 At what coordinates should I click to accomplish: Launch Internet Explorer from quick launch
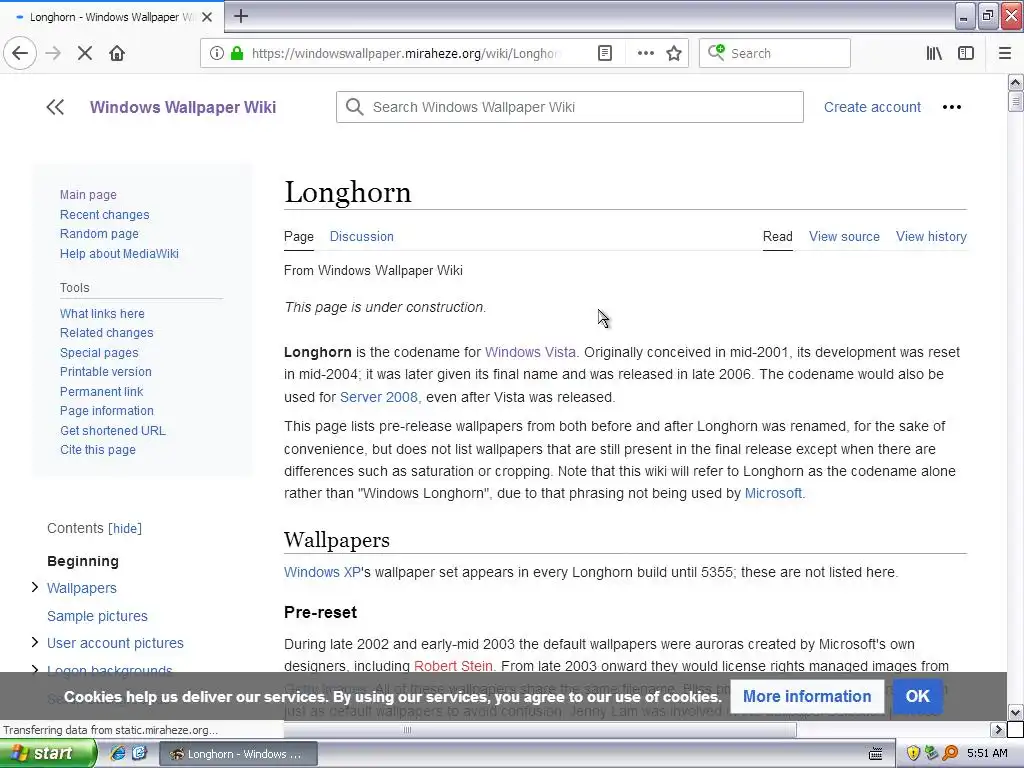[118, 754]
